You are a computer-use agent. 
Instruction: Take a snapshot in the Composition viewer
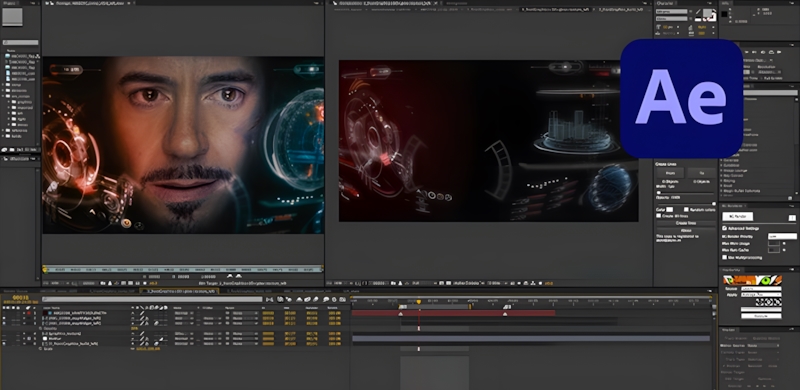393,283
